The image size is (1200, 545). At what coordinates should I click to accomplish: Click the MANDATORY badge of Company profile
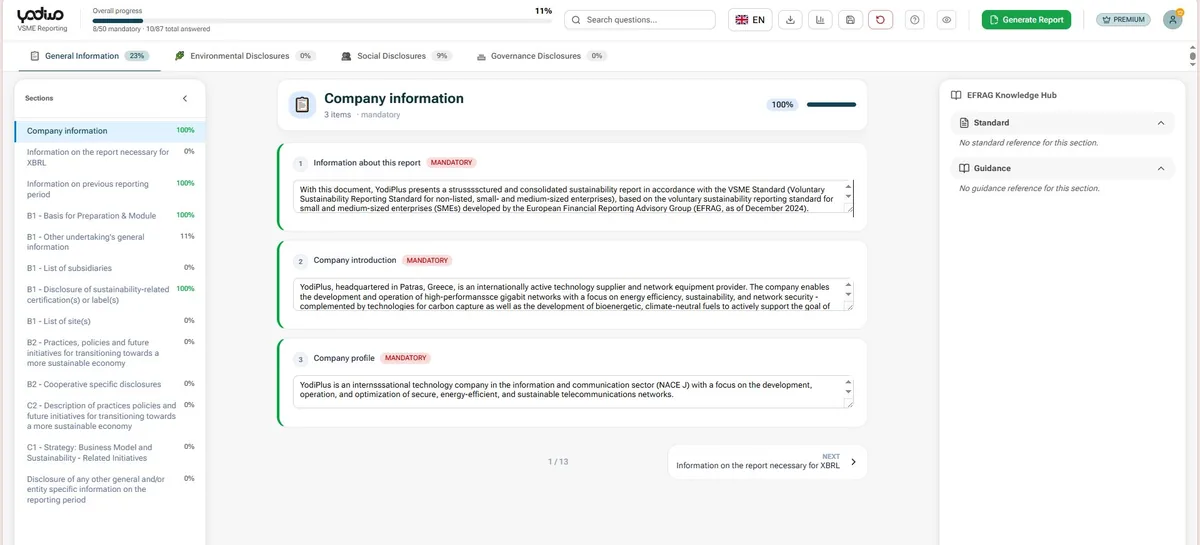[406, 358]
